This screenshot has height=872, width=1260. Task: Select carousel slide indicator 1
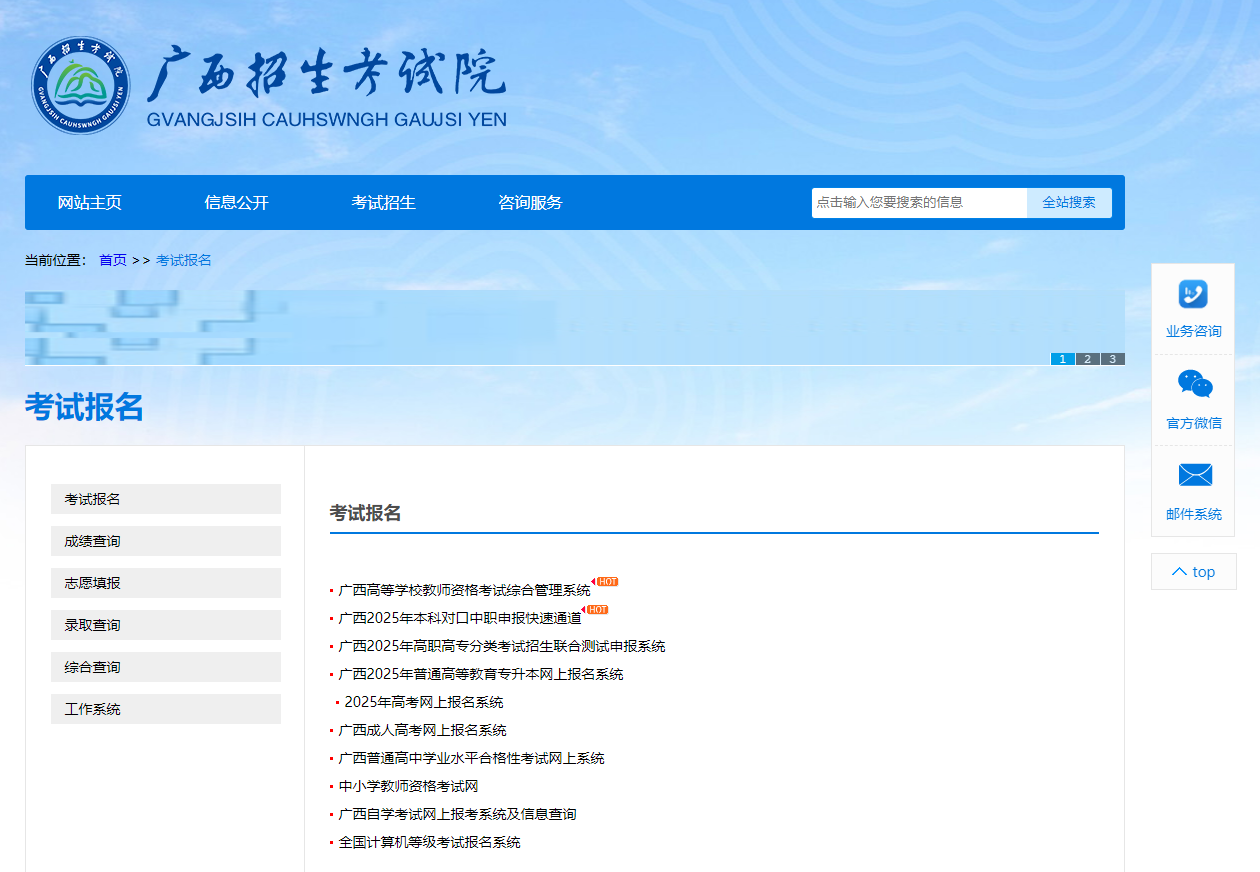coord(1061,358)
